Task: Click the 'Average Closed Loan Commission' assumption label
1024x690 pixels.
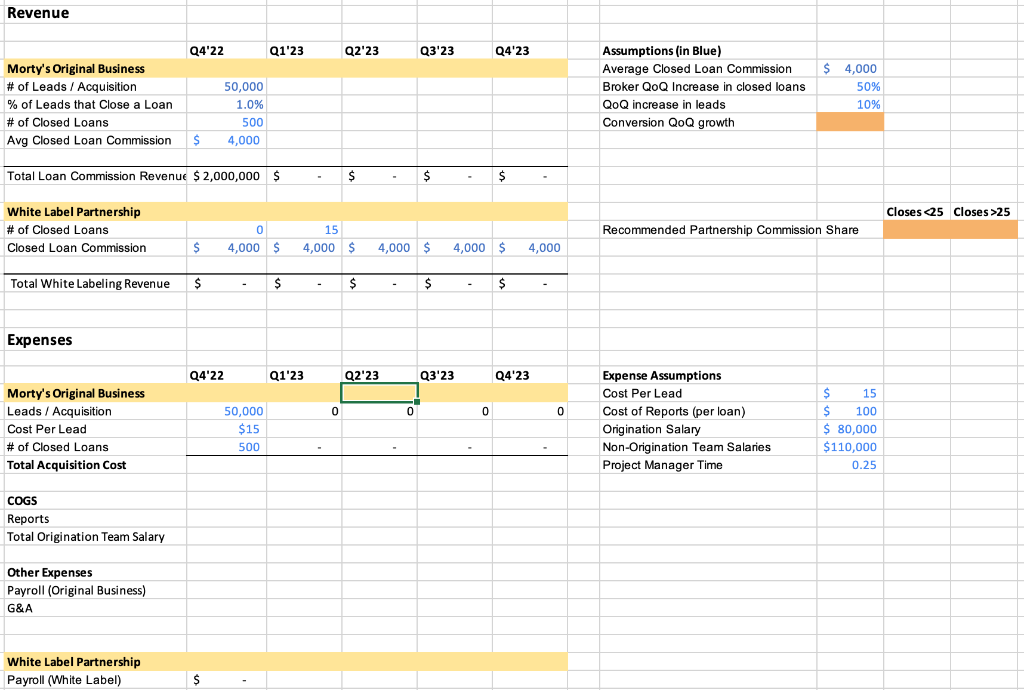Action: [x=697, y=69]
